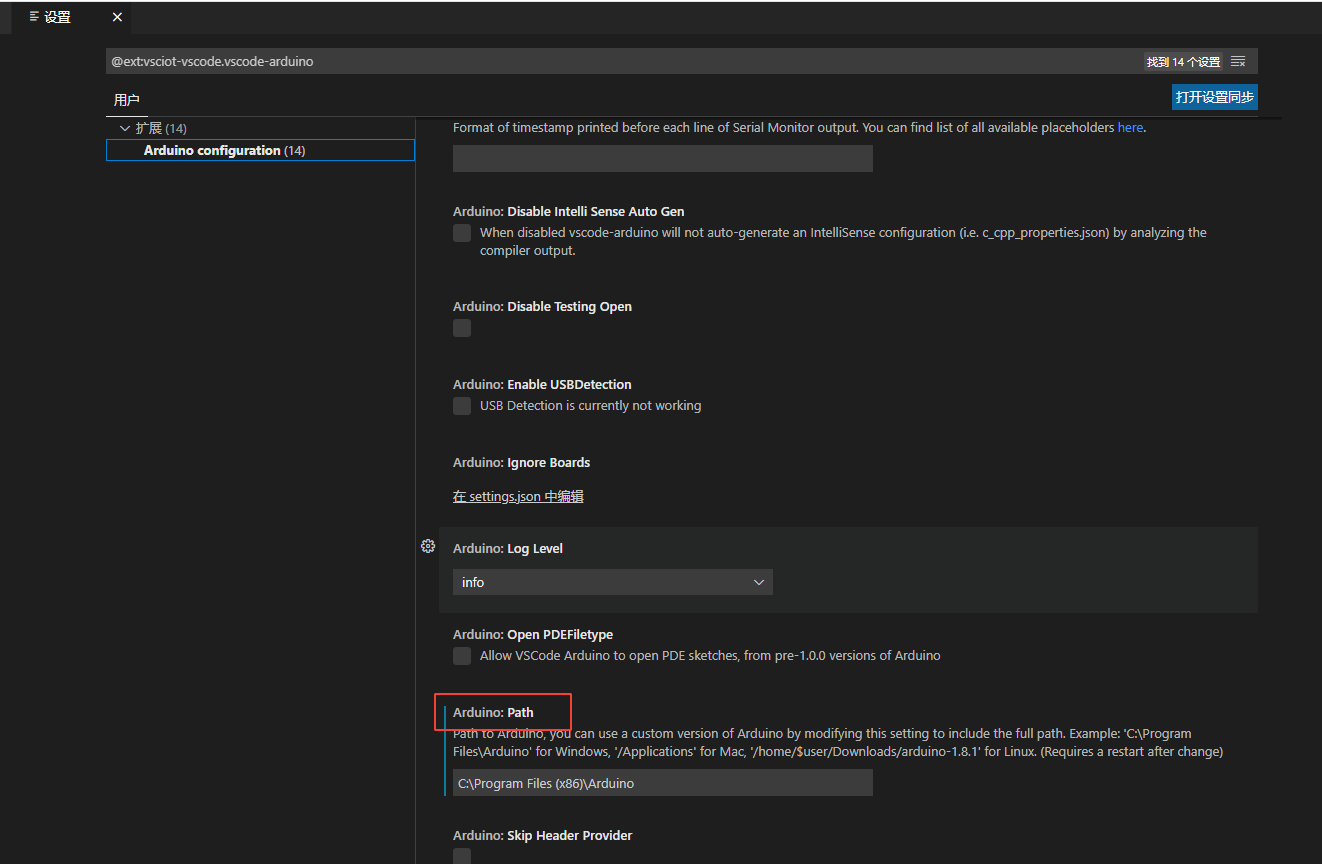The image size is (1322, 864).
Task: Open the 'here' placeholders link
Action: (x=1130, y=127)
